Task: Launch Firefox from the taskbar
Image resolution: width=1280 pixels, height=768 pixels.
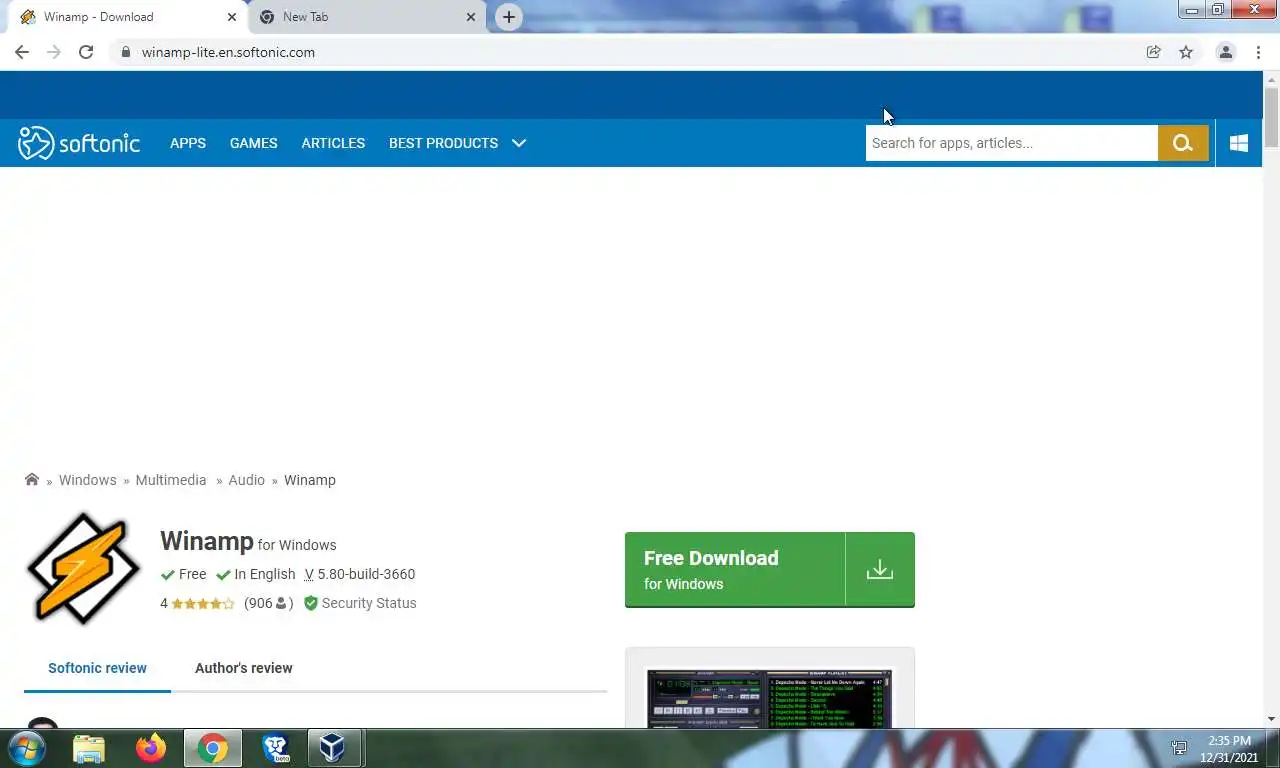Action: pyautogui.click(x=151, y=748)
